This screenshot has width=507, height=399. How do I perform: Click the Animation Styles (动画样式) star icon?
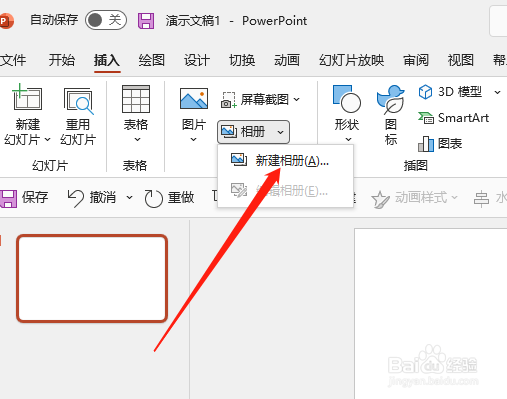[380, 199]
